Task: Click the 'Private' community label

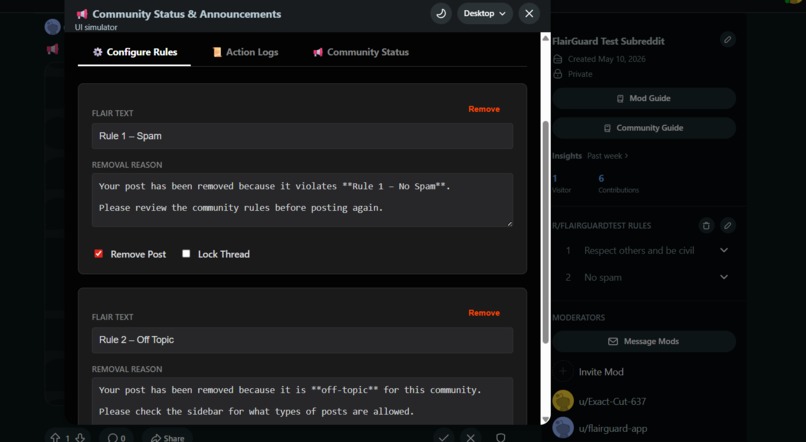Action: pos(580,74)
